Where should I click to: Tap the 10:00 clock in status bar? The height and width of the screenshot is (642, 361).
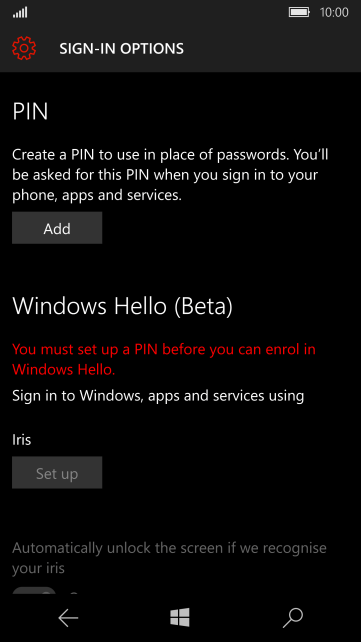coord(334,12)
